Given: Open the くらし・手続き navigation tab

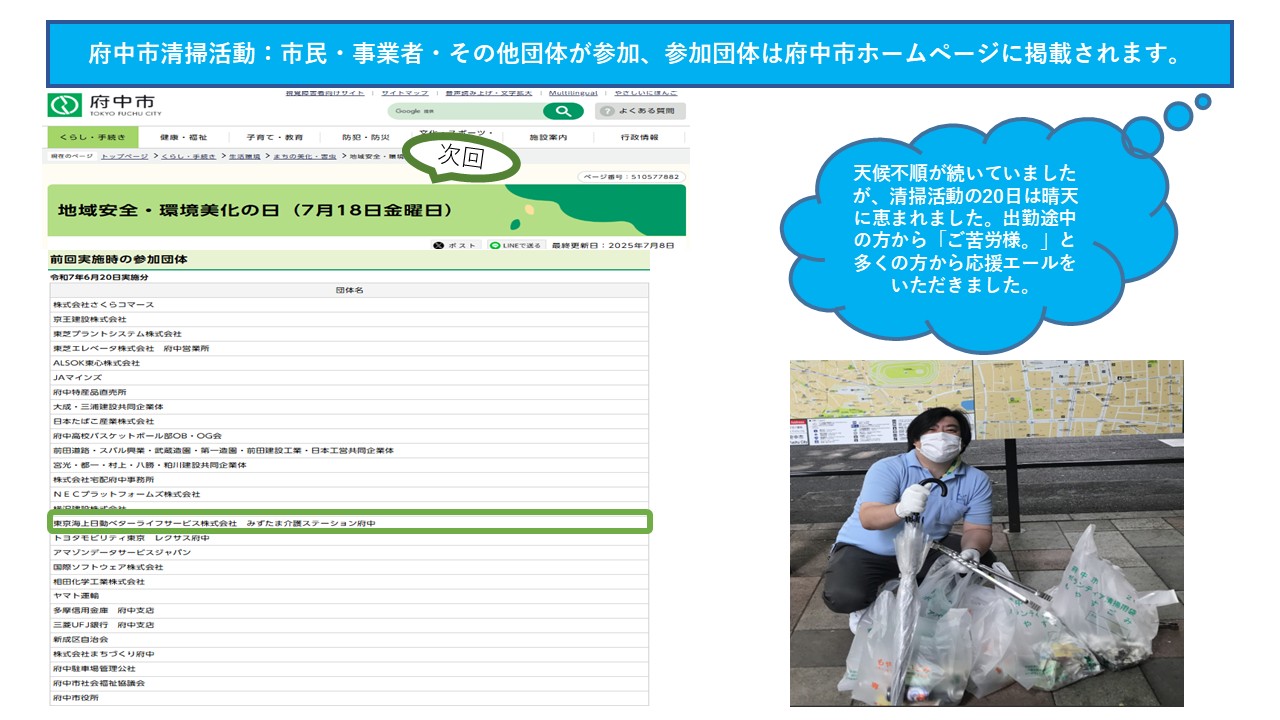Looking at the screenshot, I should click(92, 137).
